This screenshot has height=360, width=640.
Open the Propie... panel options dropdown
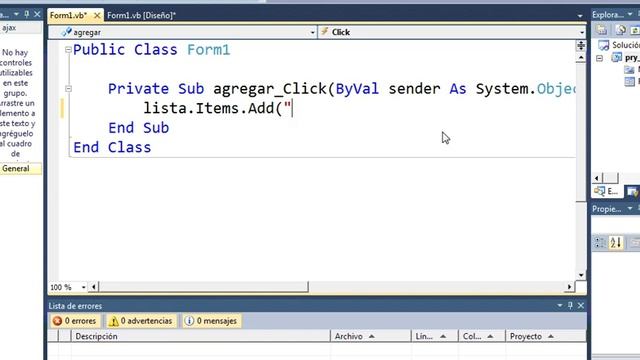coord(630,209)
